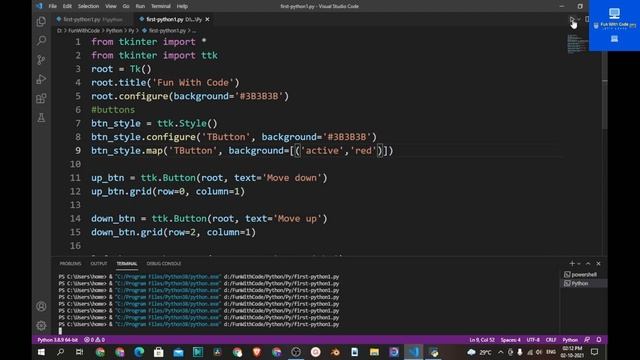
Task: Switch to the inactive first-python1.py editor tab
Action: [x=92, y=19]
